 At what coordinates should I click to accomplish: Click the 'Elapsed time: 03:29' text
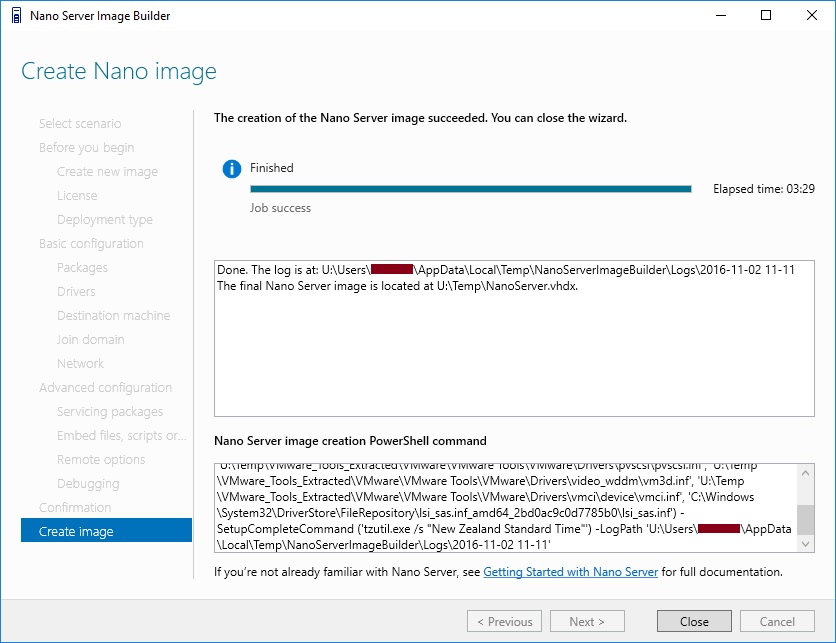[763, 189]
